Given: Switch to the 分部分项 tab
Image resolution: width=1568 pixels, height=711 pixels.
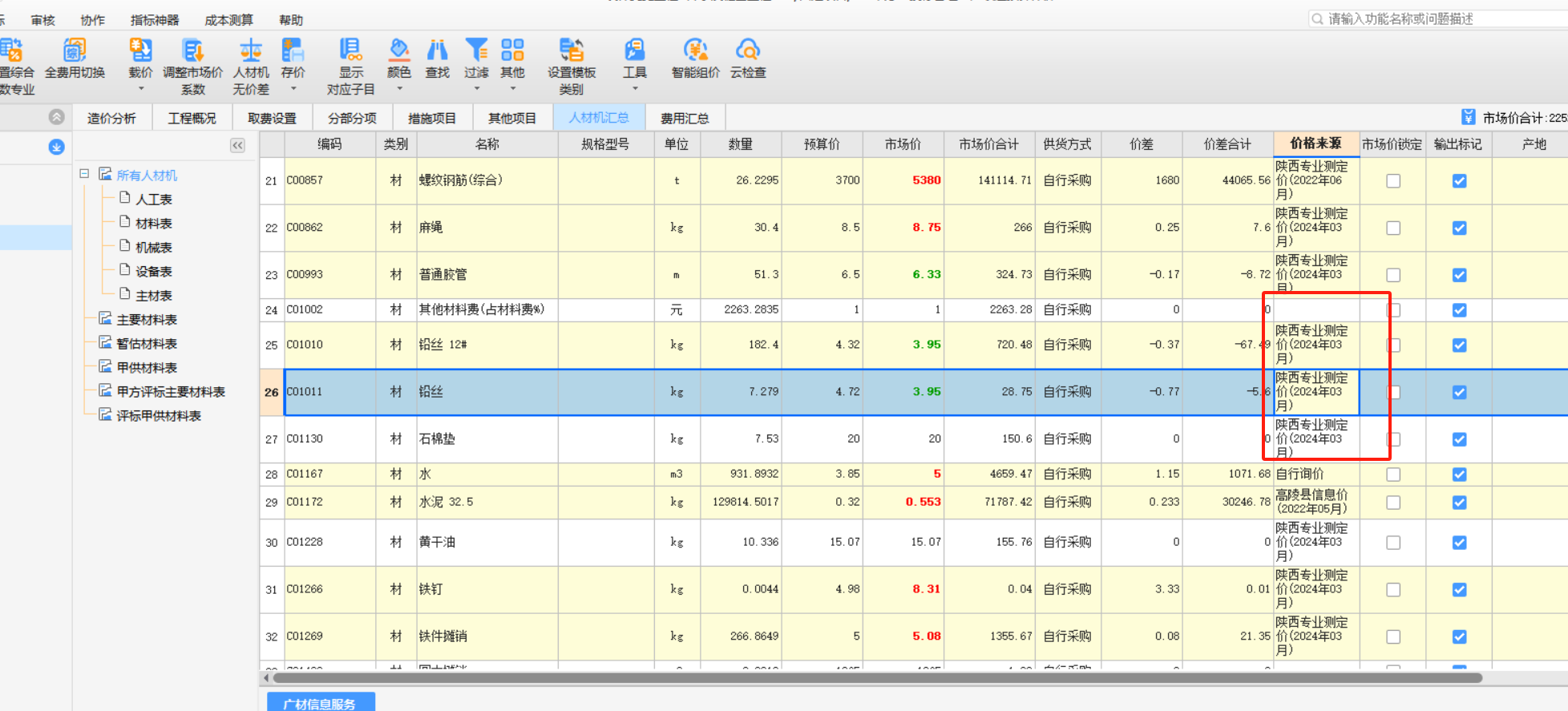Looking at the screenshot, I should 352,118.
